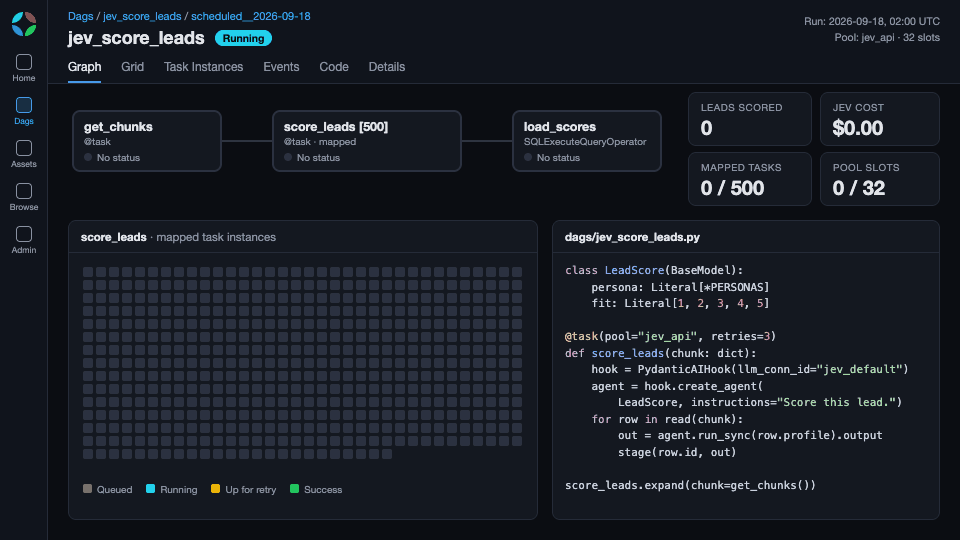Click the get_chunks No status dot
Viewport: 960px width, 540px height.
[x=88, y=157]
